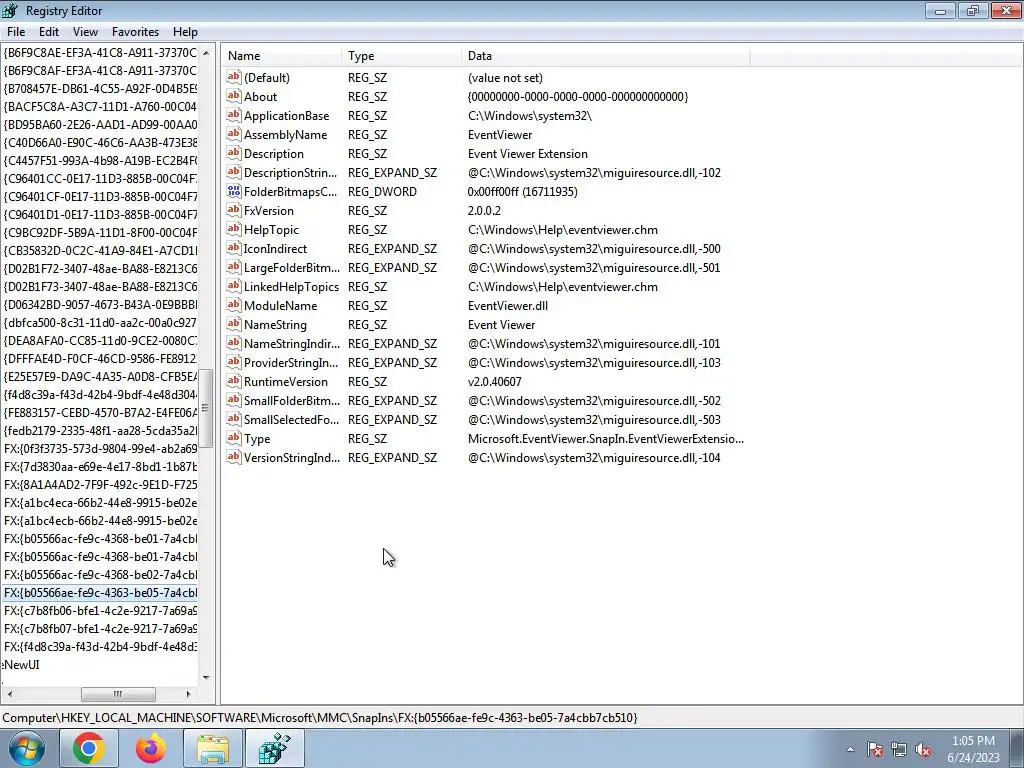Click the HelpTopic value icon
The image size is (1024, 768).
click(234, 229)
